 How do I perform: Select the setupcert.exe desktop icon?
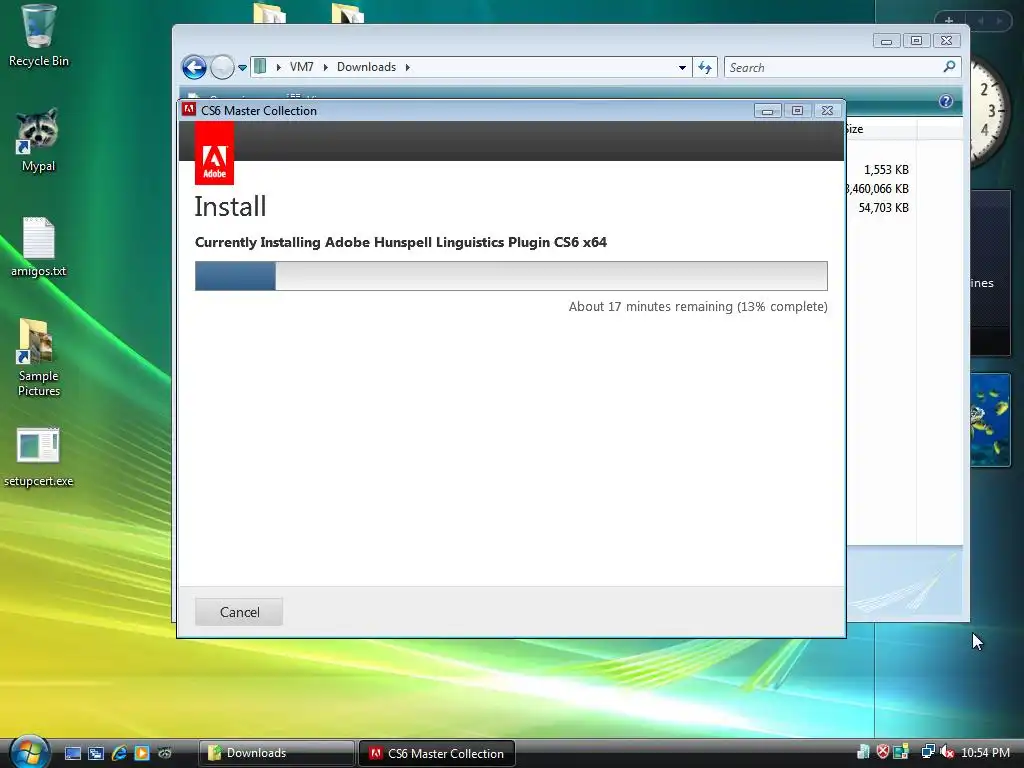point(39,457)
